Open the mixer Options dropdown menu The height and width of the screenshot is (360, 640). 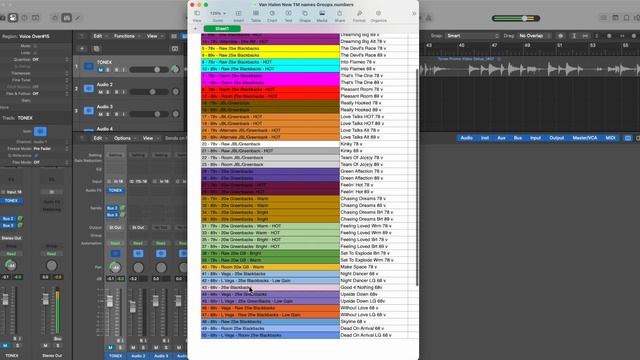(x=125, y=138)
